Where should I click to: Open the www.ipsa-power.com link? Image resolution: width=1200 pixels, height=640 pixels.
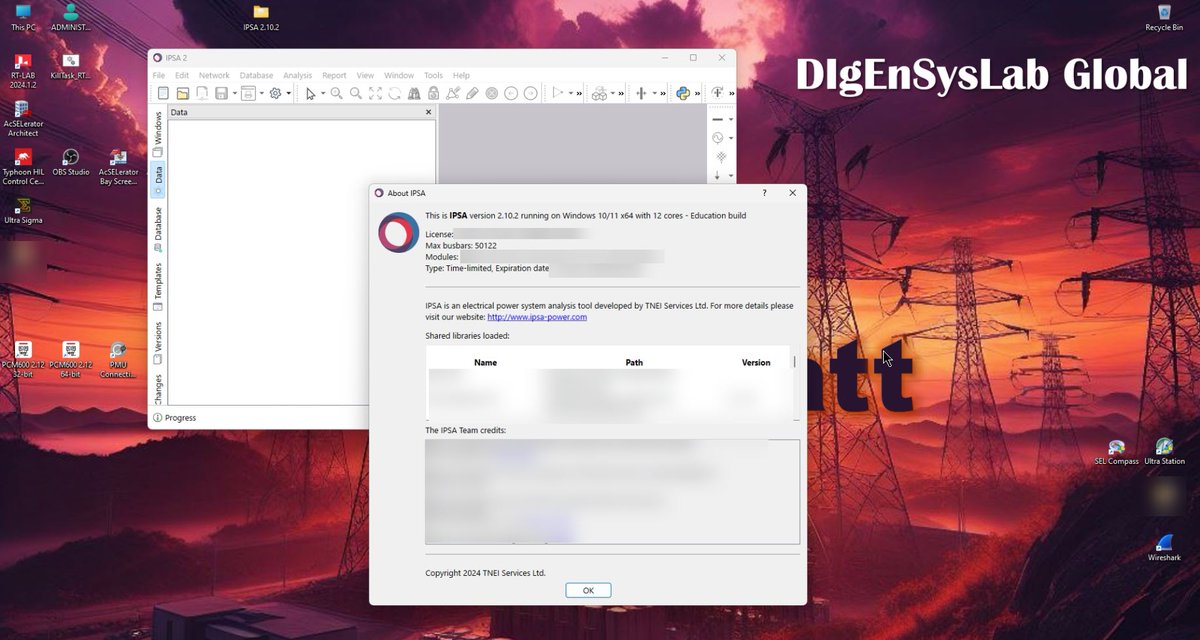click(x=537, y=317)
